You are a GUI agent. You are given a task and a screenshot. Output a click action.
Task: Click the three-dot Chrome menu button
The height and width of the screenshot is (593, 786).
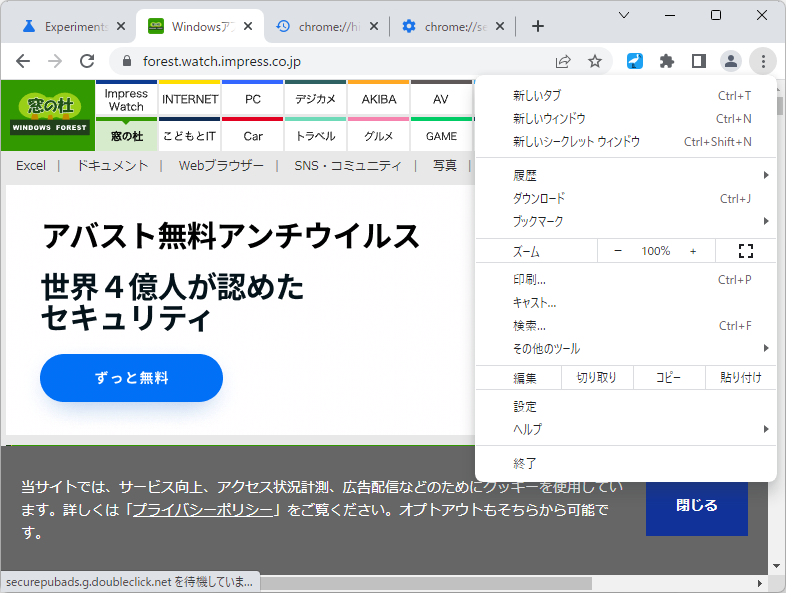point(763,61)
